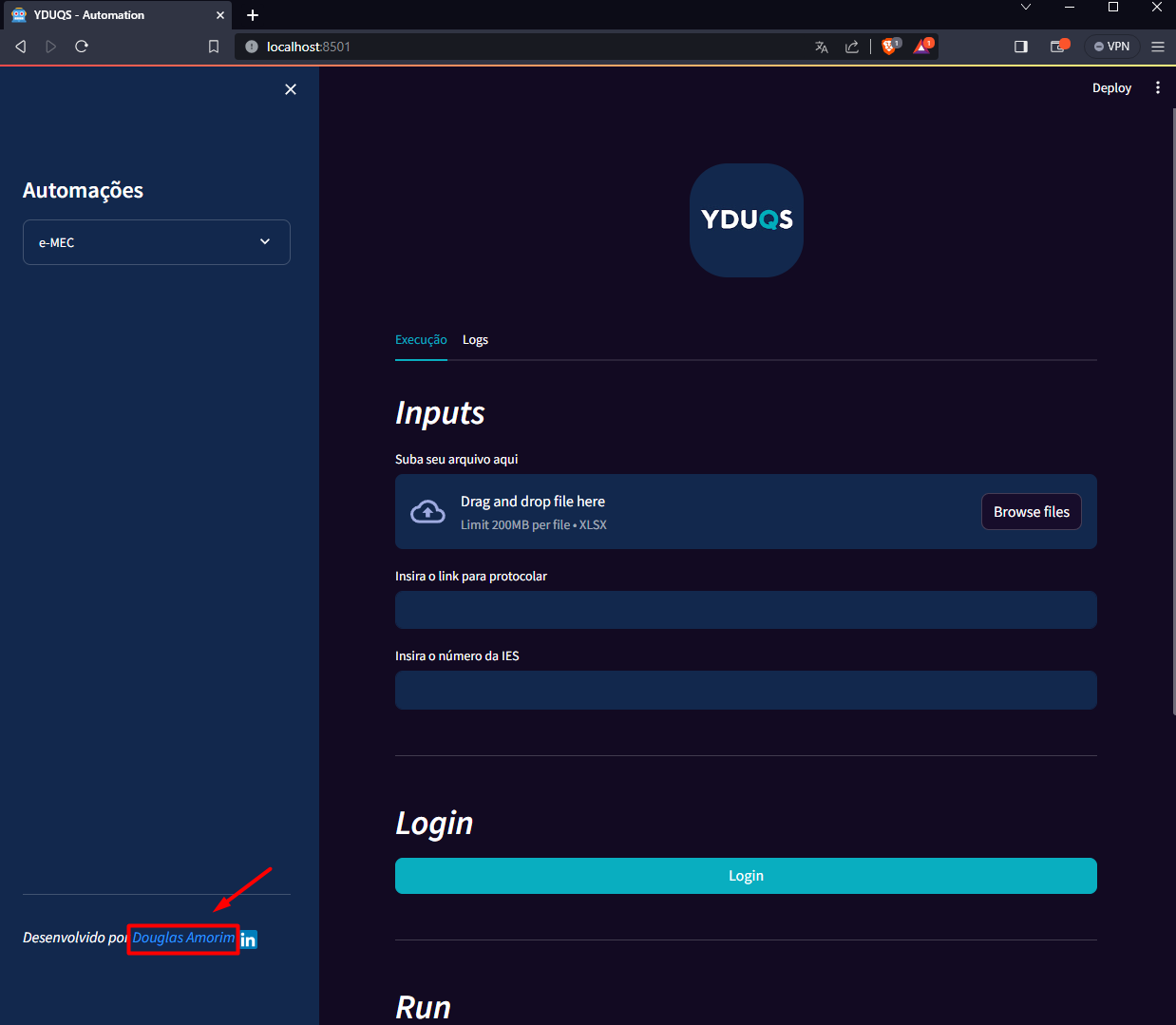
Task: Open the Streamlit three-dot menu
Action: click(x=1157, y=88)
